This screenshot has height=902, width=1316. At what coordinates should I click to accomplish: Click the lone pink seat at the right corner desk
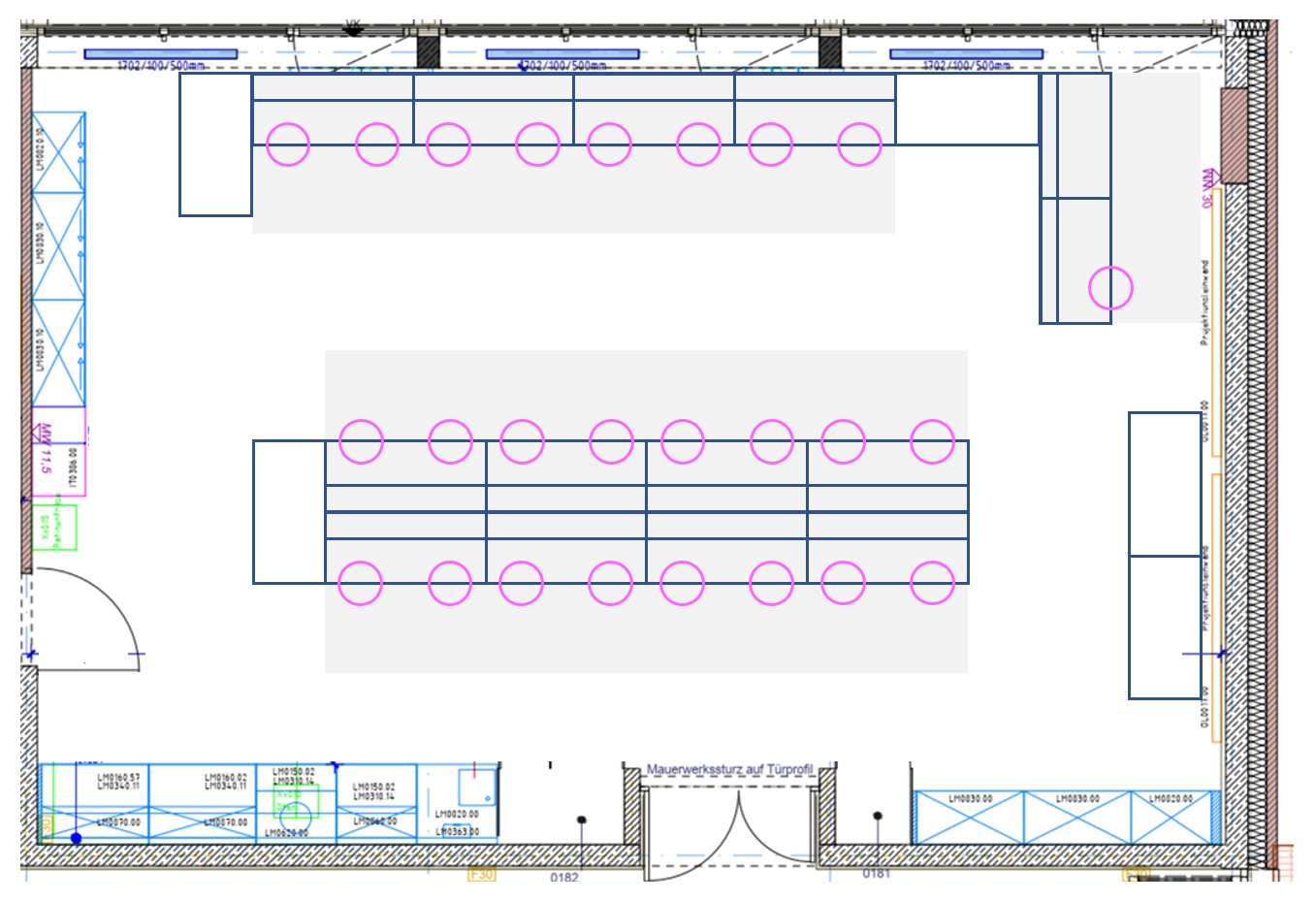[x=1110, y=288]
